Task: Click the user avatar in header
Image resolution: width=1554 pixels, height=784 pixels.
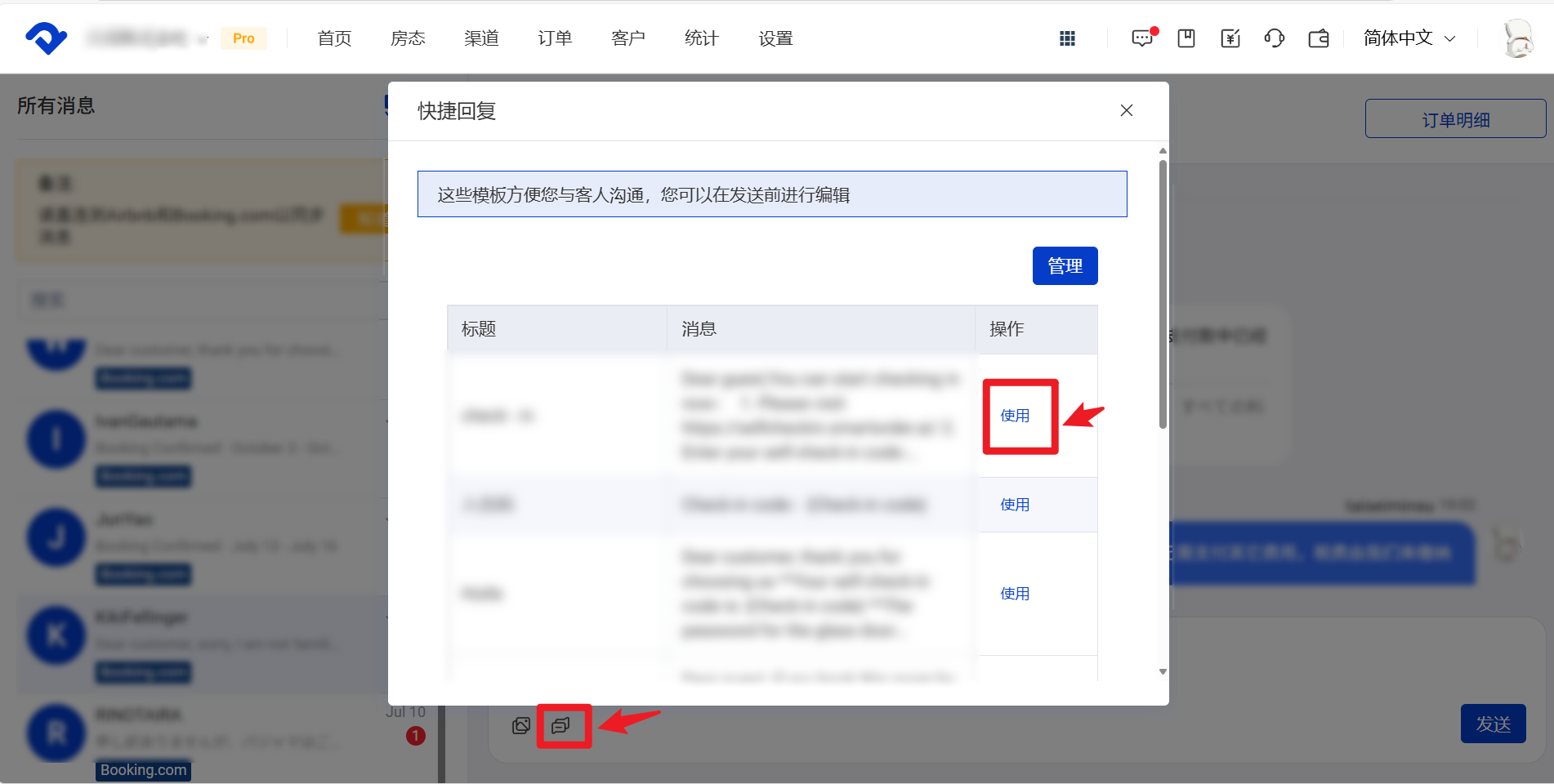Action: tap(1518, 38)
